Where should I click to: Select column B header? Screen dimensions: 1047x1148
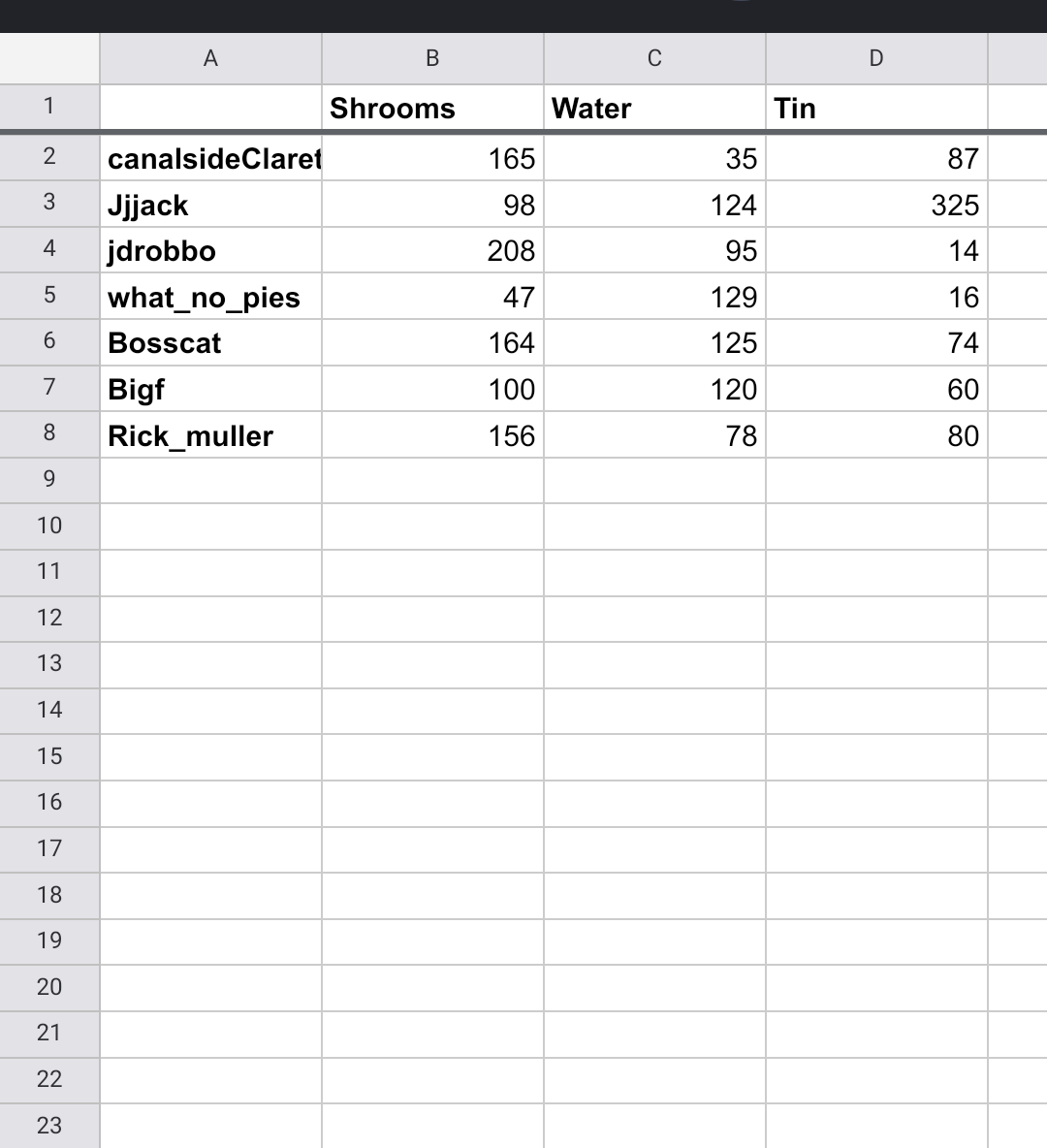tap(432, 58)
